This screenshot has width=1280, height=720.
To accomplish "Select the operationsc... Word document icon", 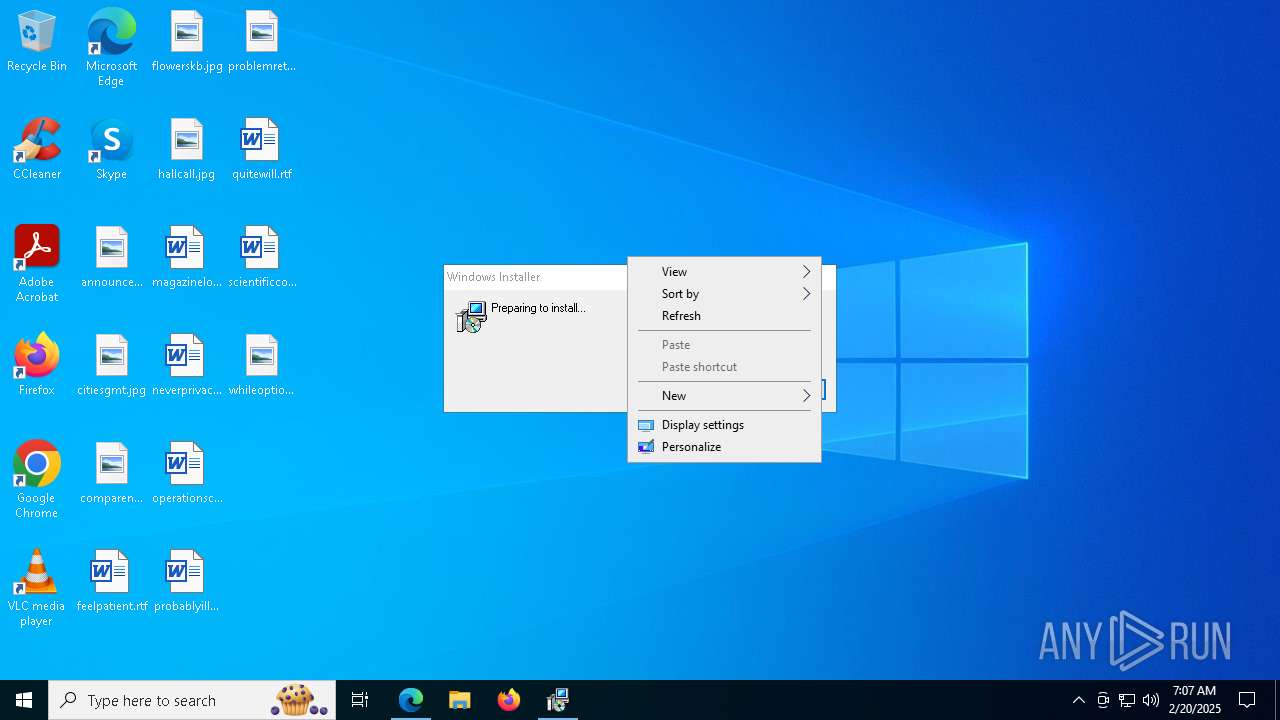I will (187, 474).
